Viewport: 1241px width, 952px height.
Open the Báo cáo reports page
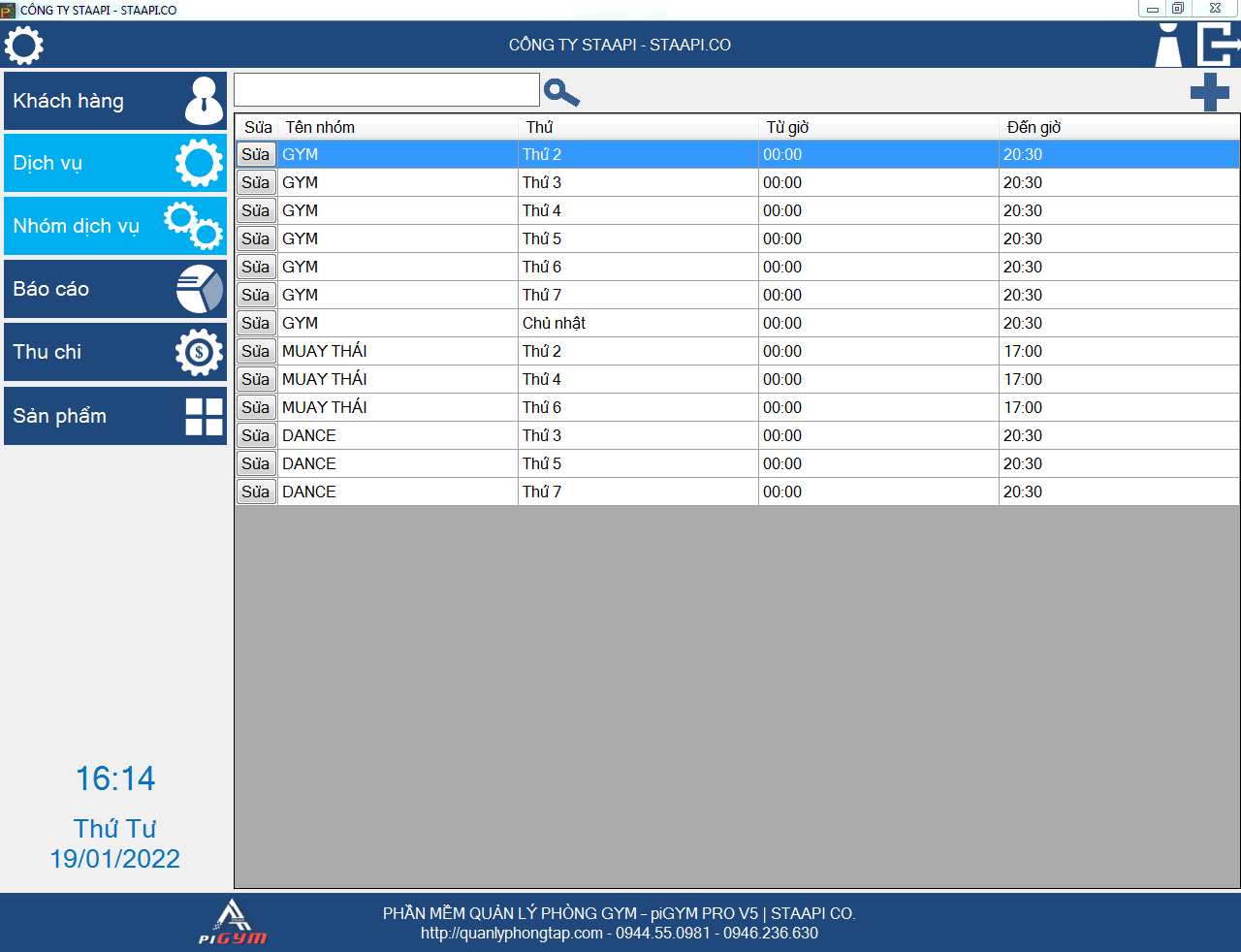click(x=115, y=289)
